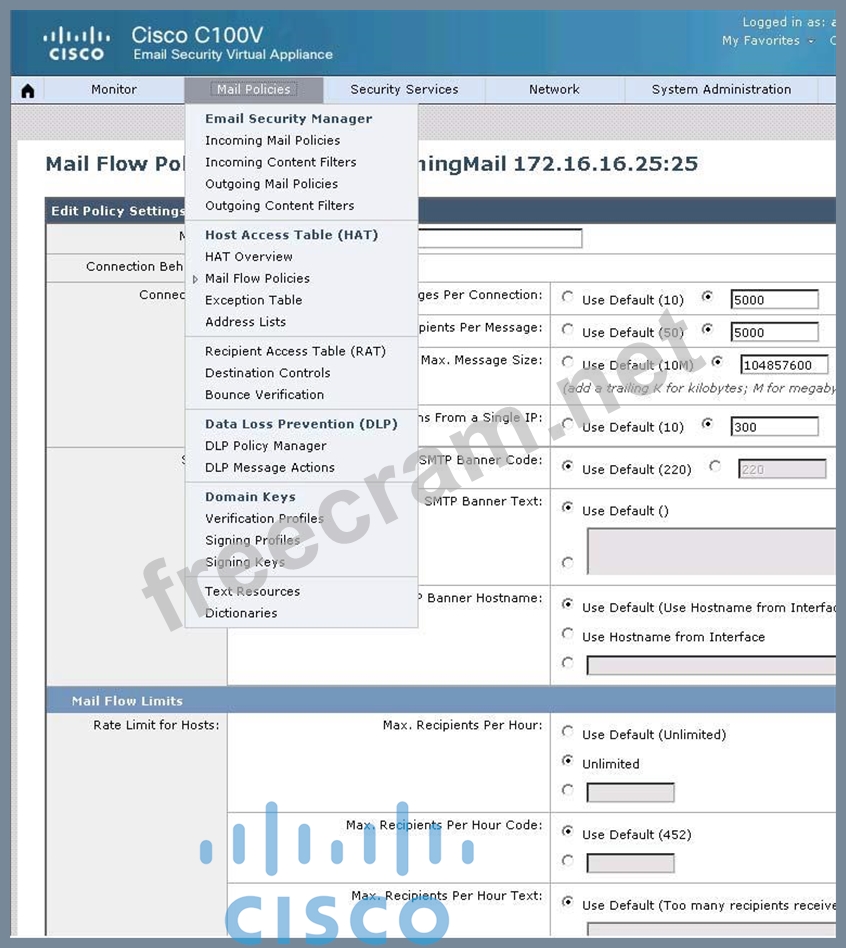Click the Home icon in navigation bar
Viewport: 846px width, 948px height.
click(x=27, y=91)
